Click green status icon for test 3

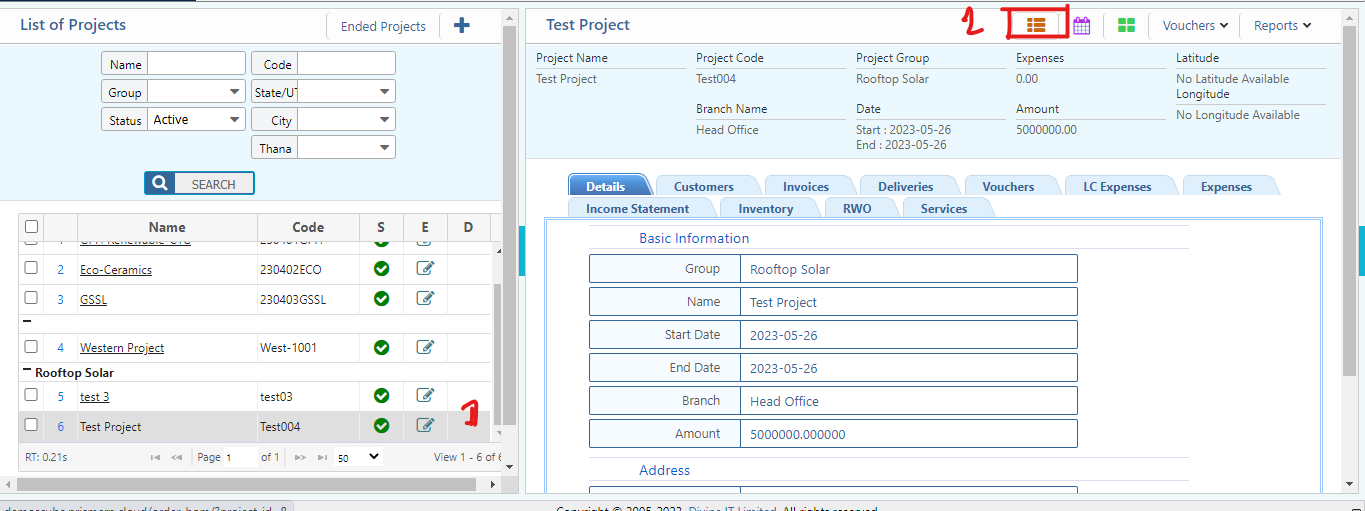tap(381, 395)
